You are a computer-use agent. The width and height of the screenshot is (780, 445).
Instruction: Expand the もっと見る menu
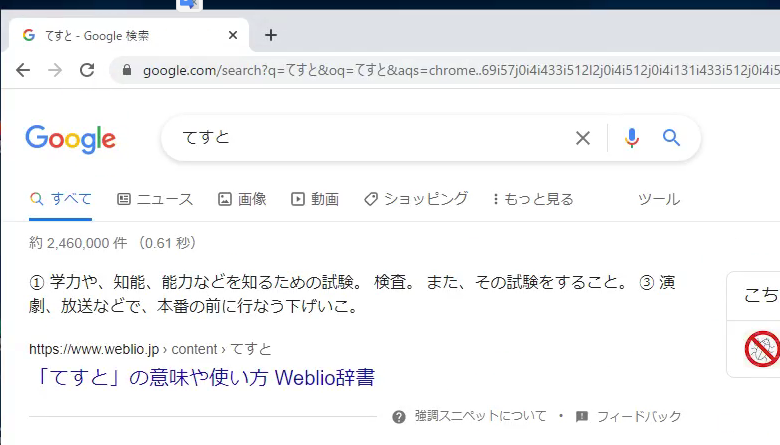(533, 199)
